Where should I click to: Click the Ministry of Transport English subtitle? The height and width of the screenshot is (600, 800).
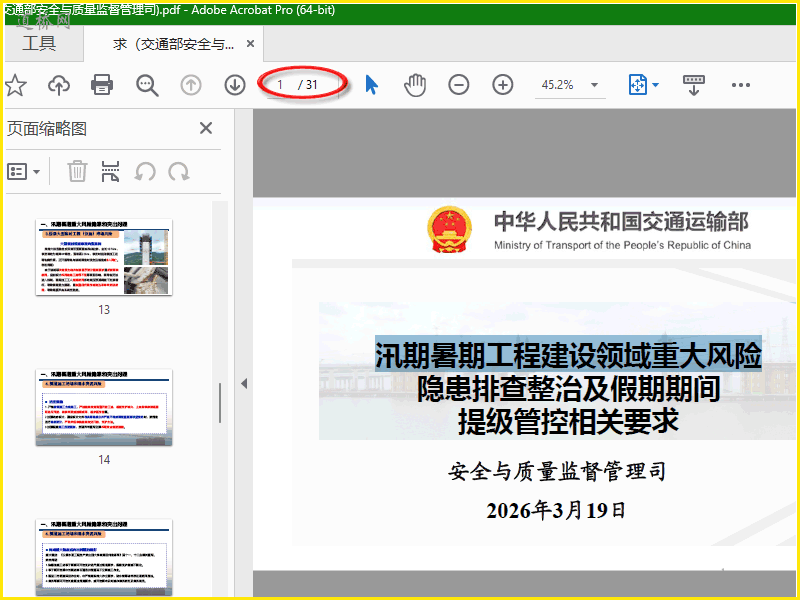pos(622,245)
